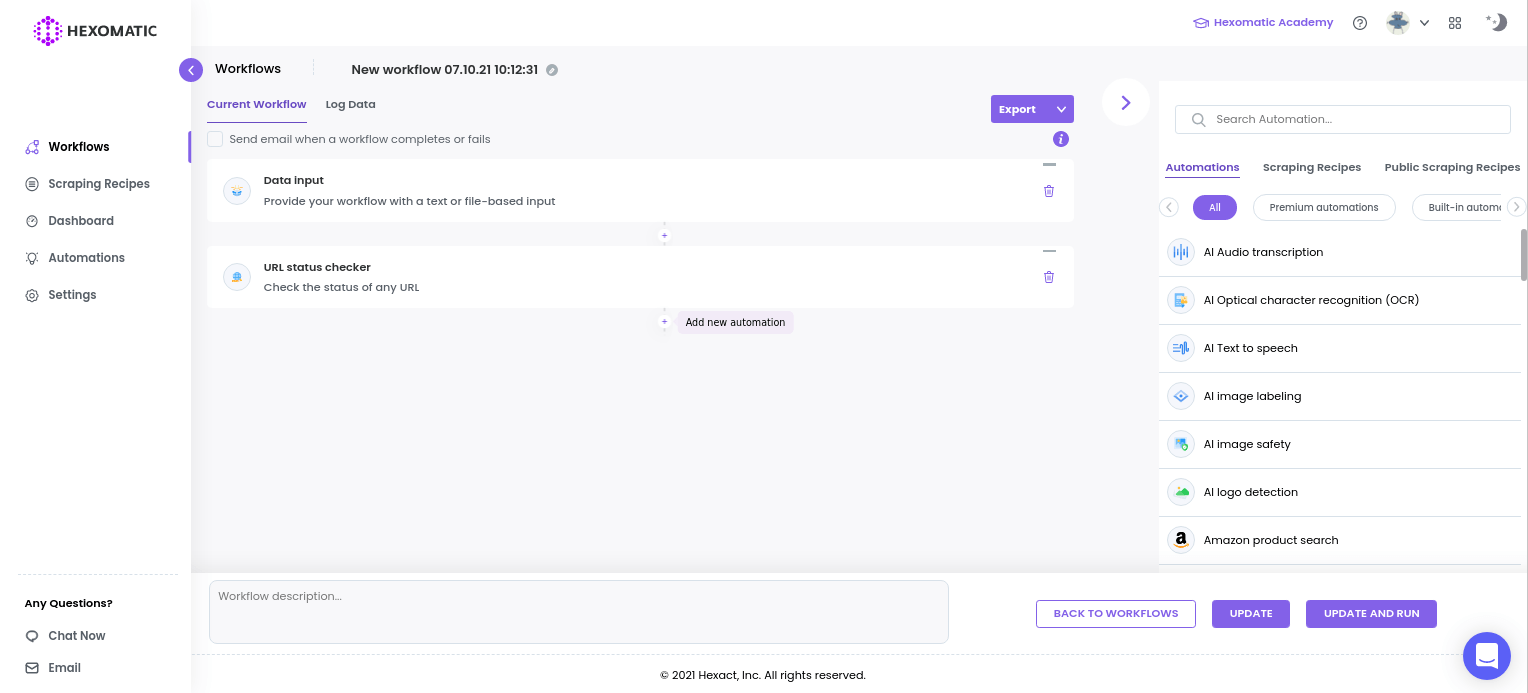Viewport: 1528px width, 693px height.
Task: Click the automations list scrollbar
Action: coord(1523,255)
